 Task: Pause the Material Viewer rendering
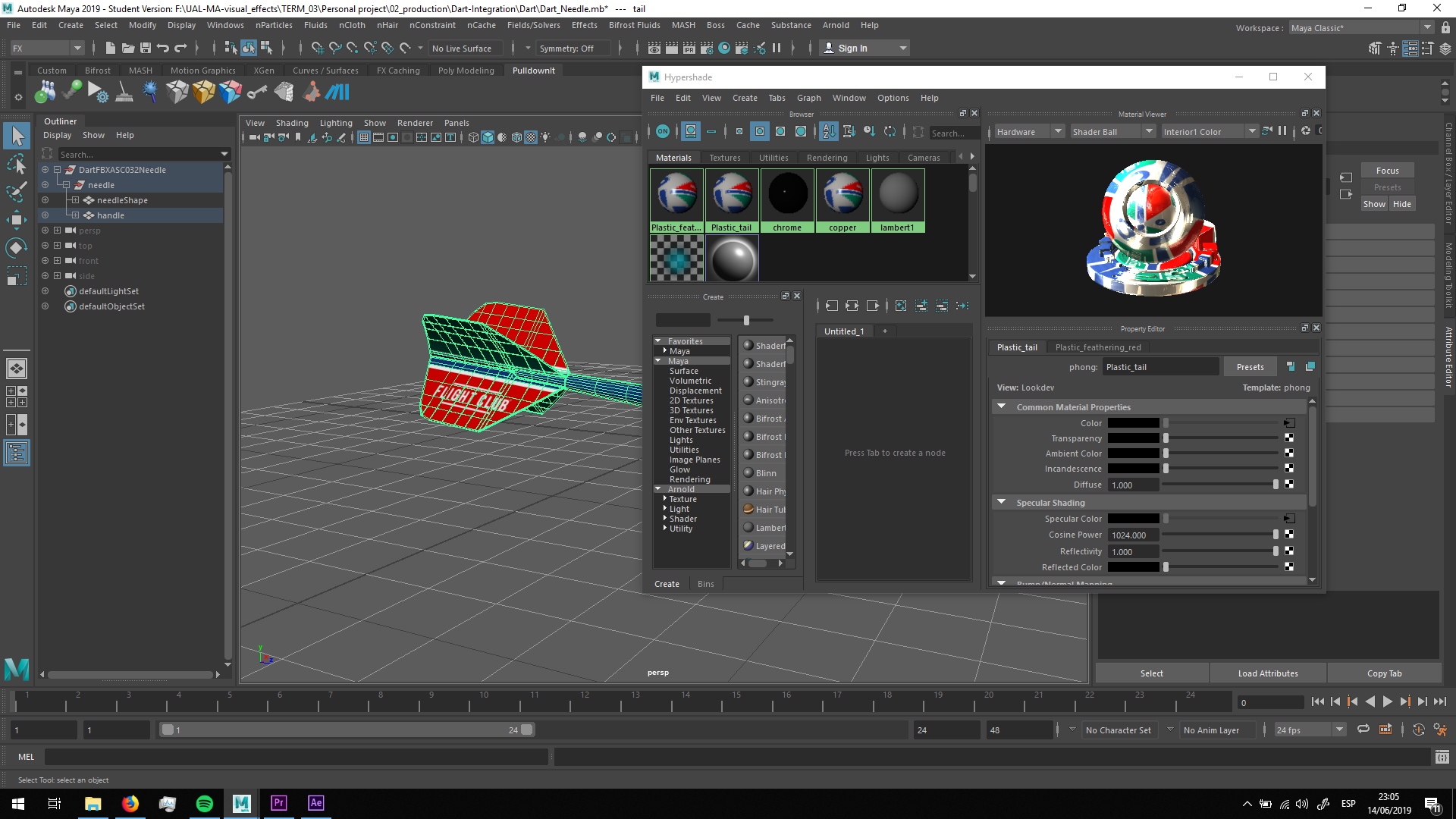click(x=1282, y=131)
